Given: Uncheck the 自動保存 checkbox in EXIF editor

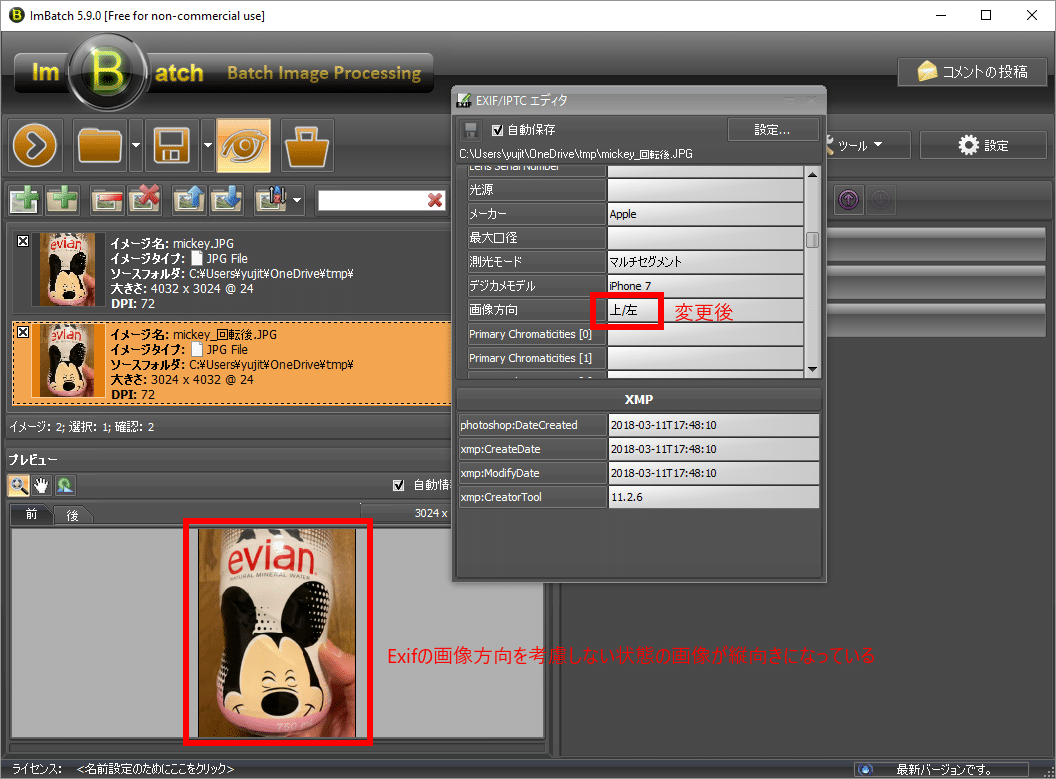Looking at the screenshot, I should (x=497, y=130).
